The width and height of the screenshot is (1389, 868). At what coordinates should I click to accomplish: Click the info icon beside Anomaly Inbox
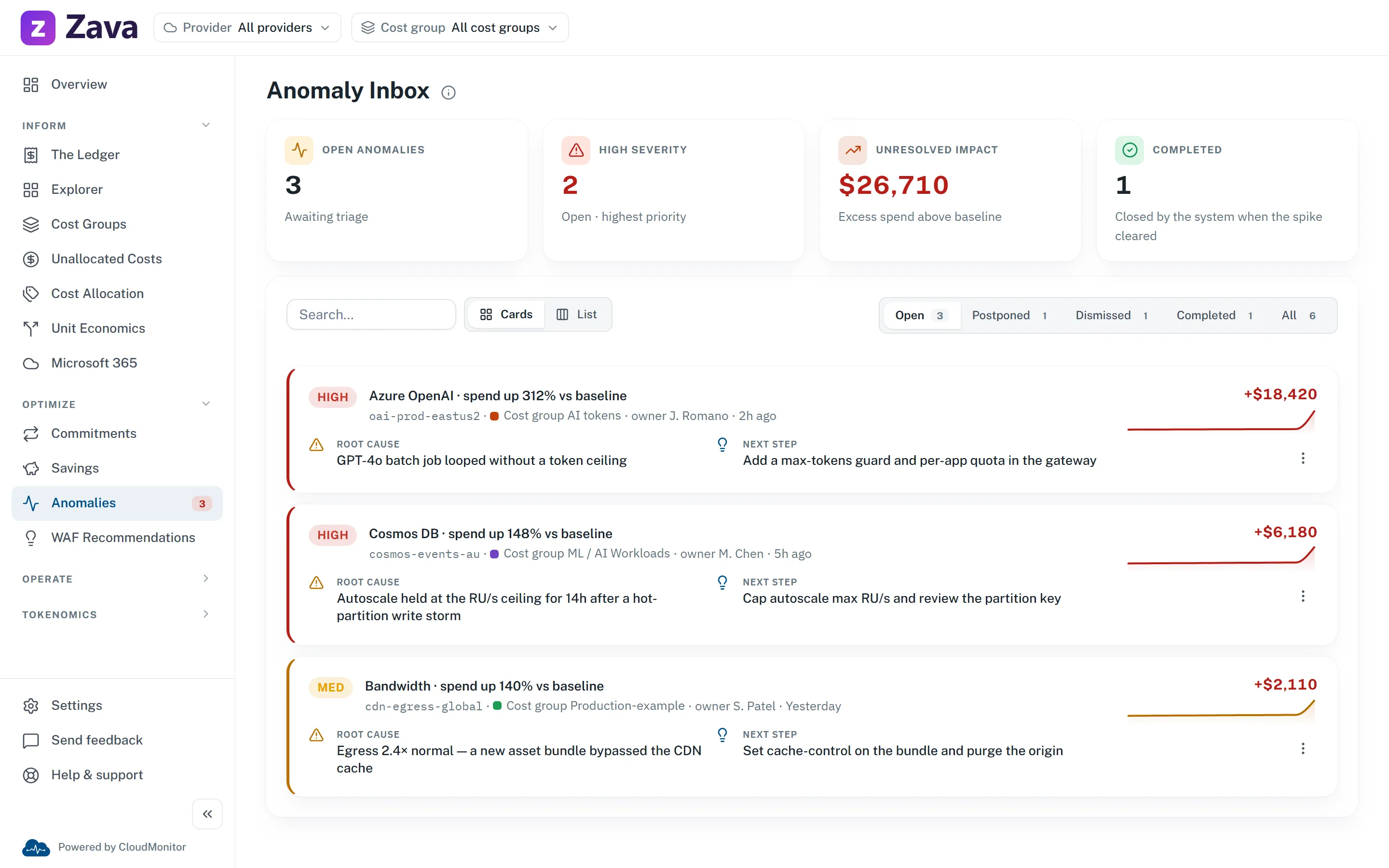pyautogui.click(x=448, y=93)
